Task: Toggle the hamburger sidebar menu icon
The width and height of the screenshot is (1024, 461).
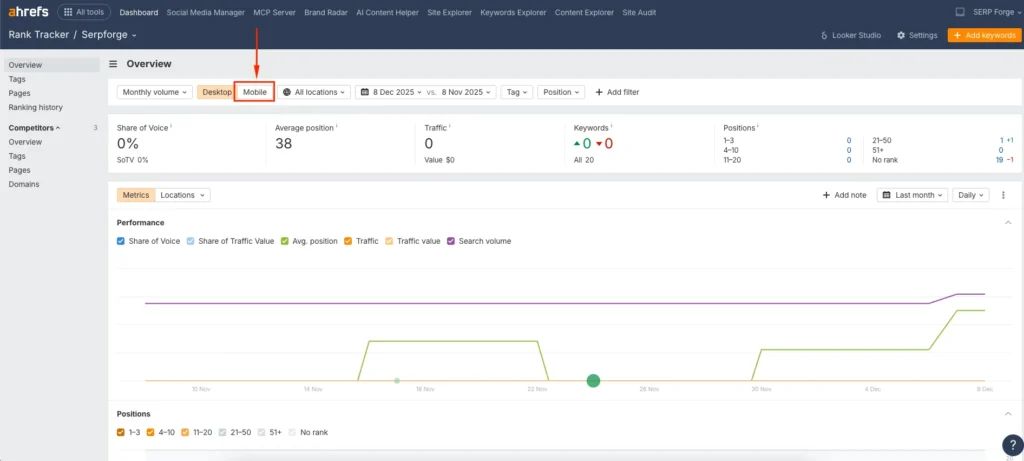Action: [x=113, y=64]
